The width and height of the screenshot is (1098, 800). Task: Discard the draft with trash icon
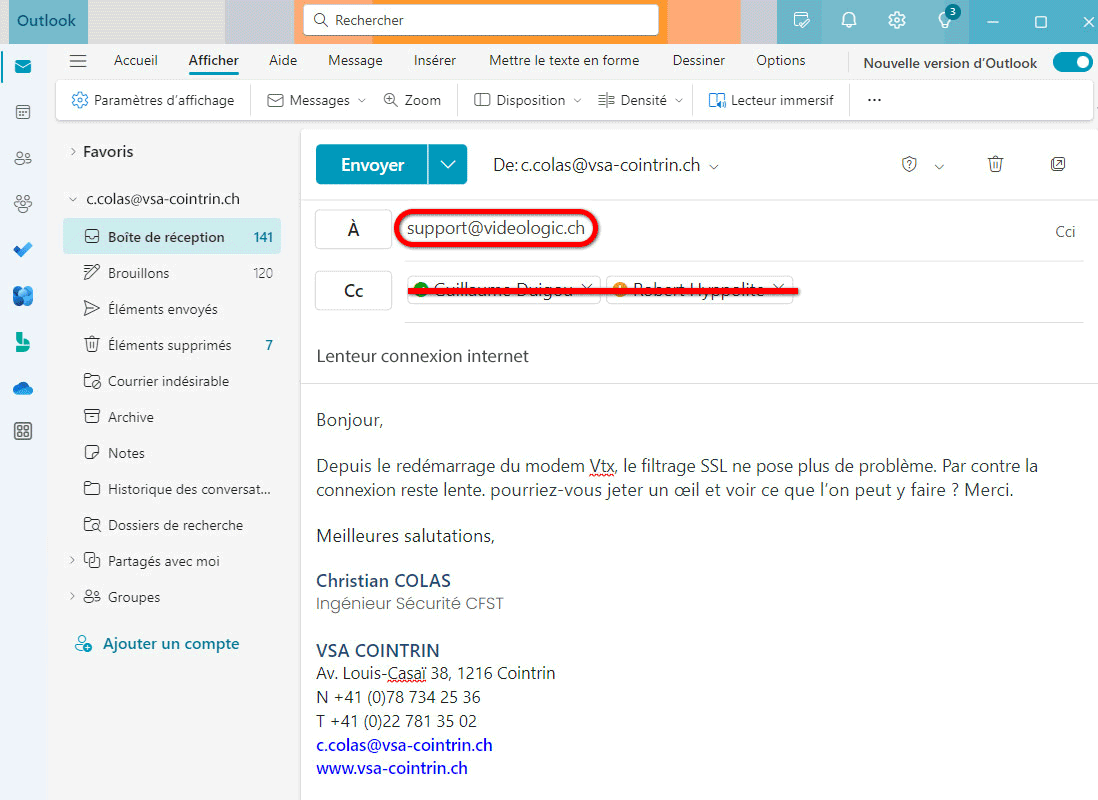pyautogui.click(x=995, y=165)
